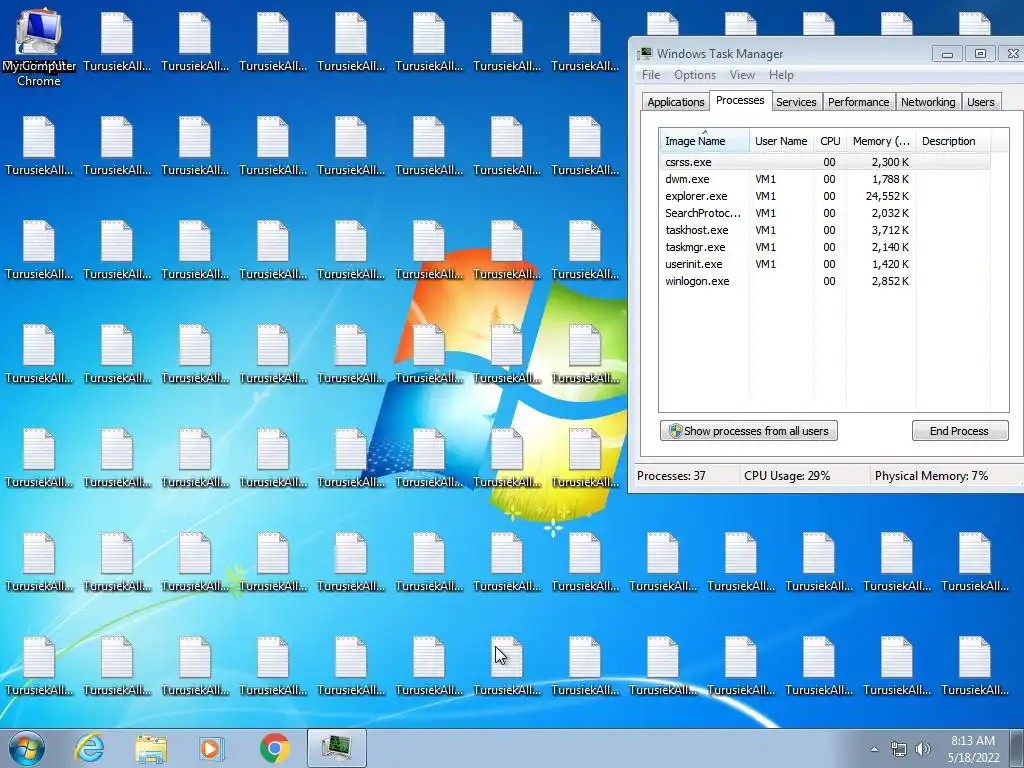The image size is (1024, 768).
Task: Open the View menu in Task Manager
Action: [x=742, y=75]
